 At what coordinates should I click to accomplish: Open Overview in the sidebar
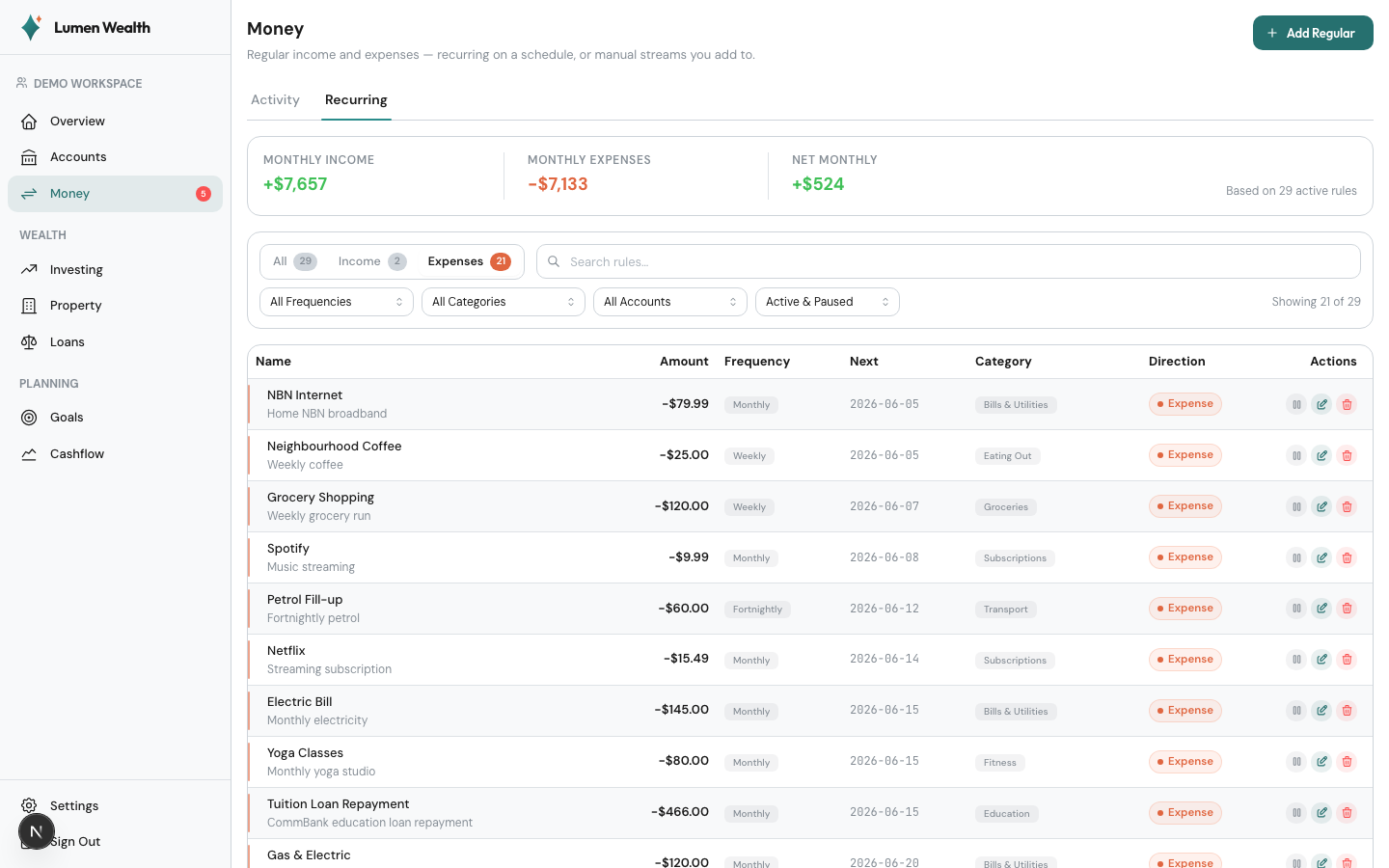point(115,122)
